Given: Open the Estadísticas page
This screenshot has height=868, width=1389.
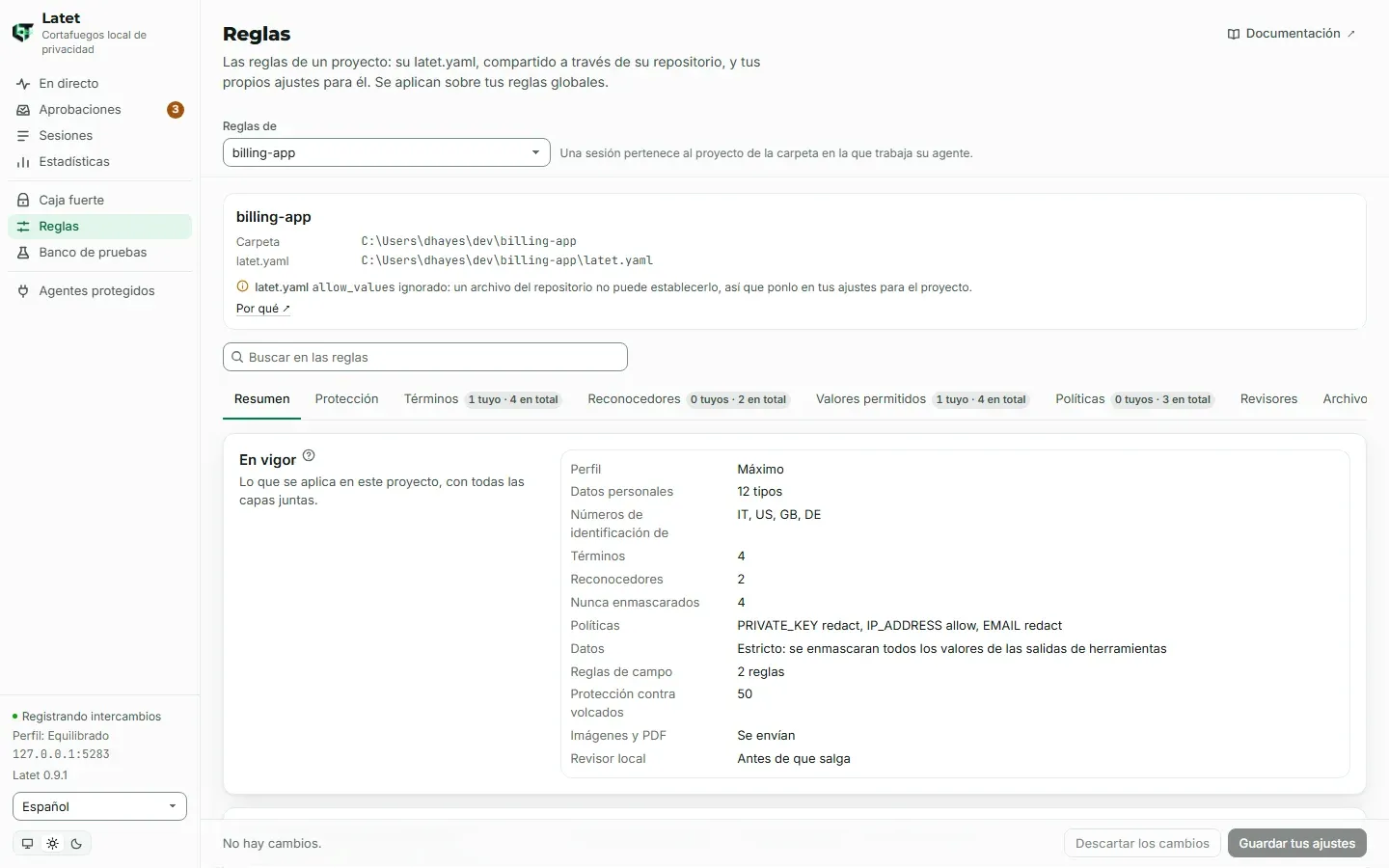Looking at the screenshot, I should point(99,162).
